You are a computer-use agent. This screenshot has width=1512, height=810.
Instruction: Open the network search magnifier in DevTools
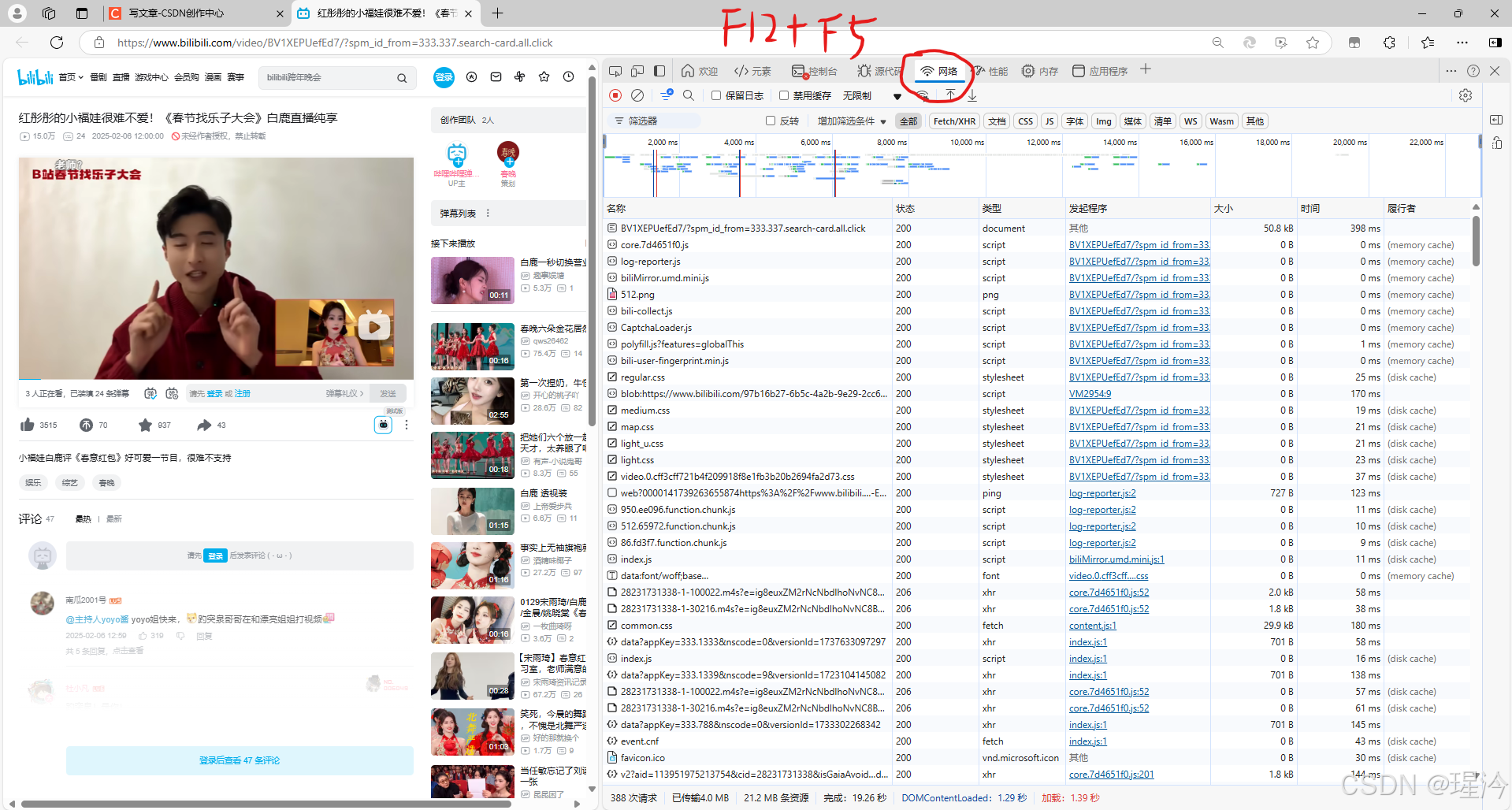coord(689,95)
